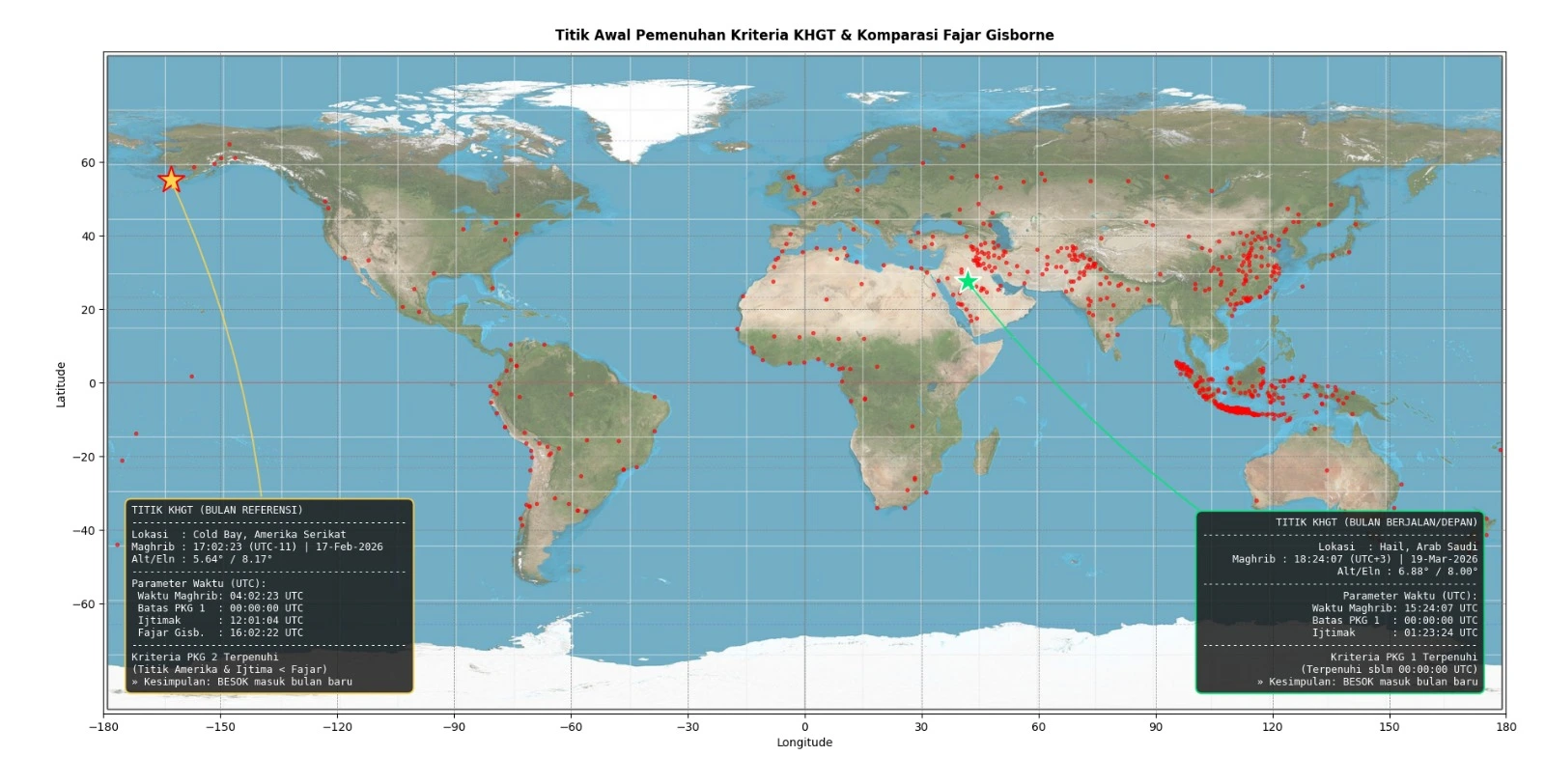Image resolution: width=1545 pixels, height=784 pixels.
Task: Click 'TITIK KHGT (BULAN BERJALAN/DEPAN)' heading
Action: coord(1377,522)
